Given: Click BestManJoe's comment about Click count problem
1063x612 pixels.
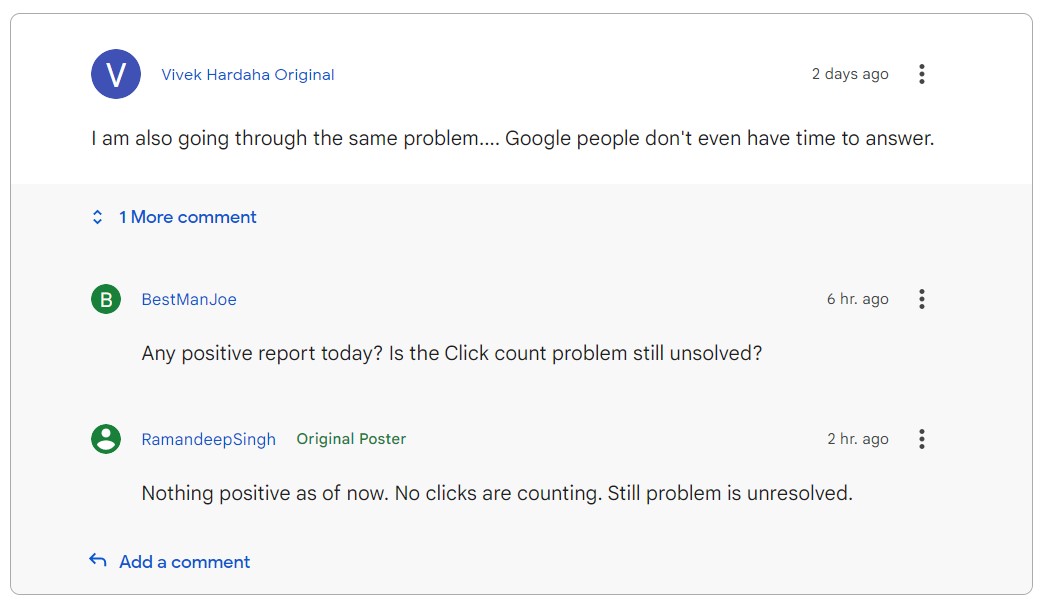Looking at the screenshot, I should tap(452, 353).
